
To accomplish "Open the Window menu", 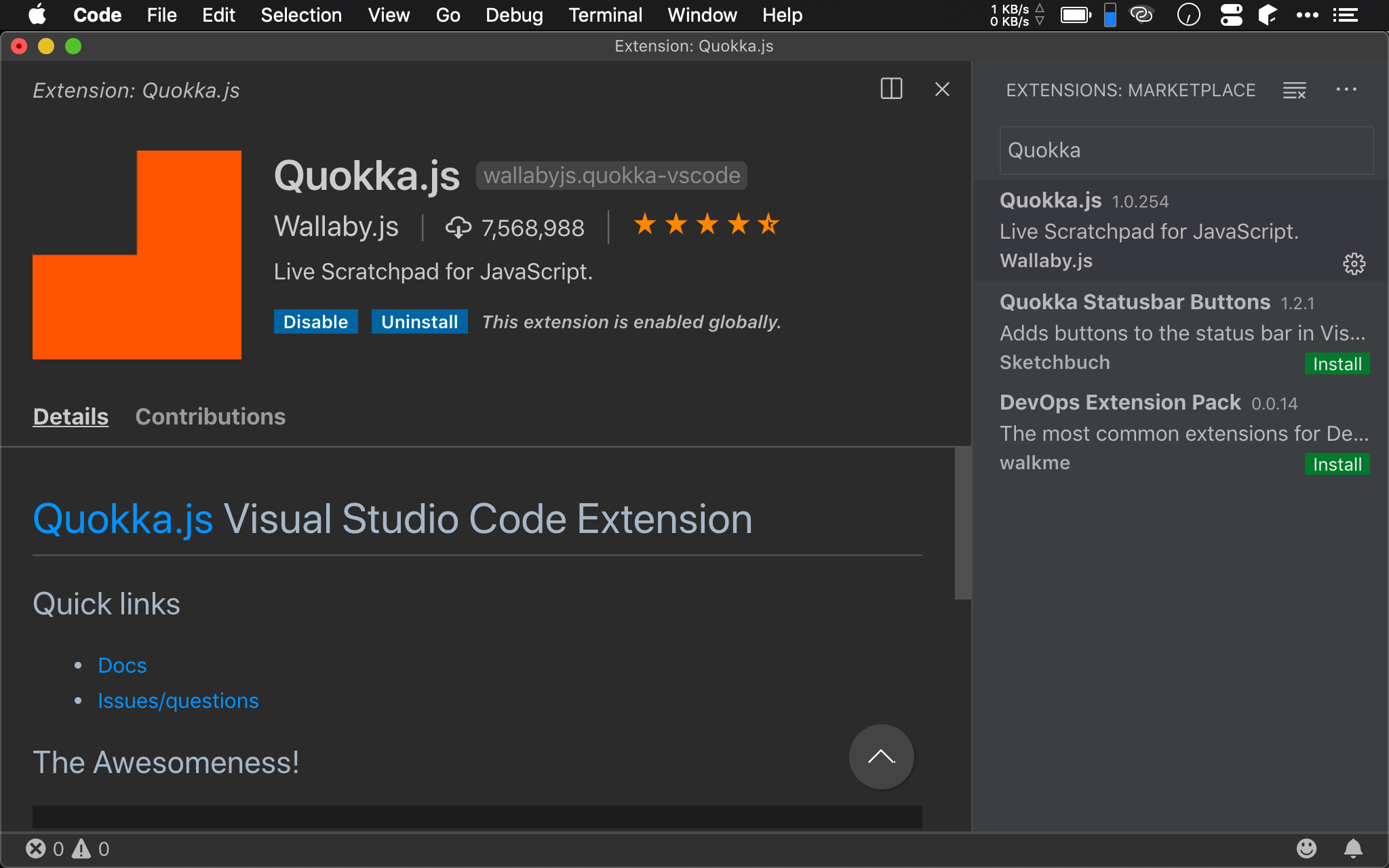I will tap(702, 15).
